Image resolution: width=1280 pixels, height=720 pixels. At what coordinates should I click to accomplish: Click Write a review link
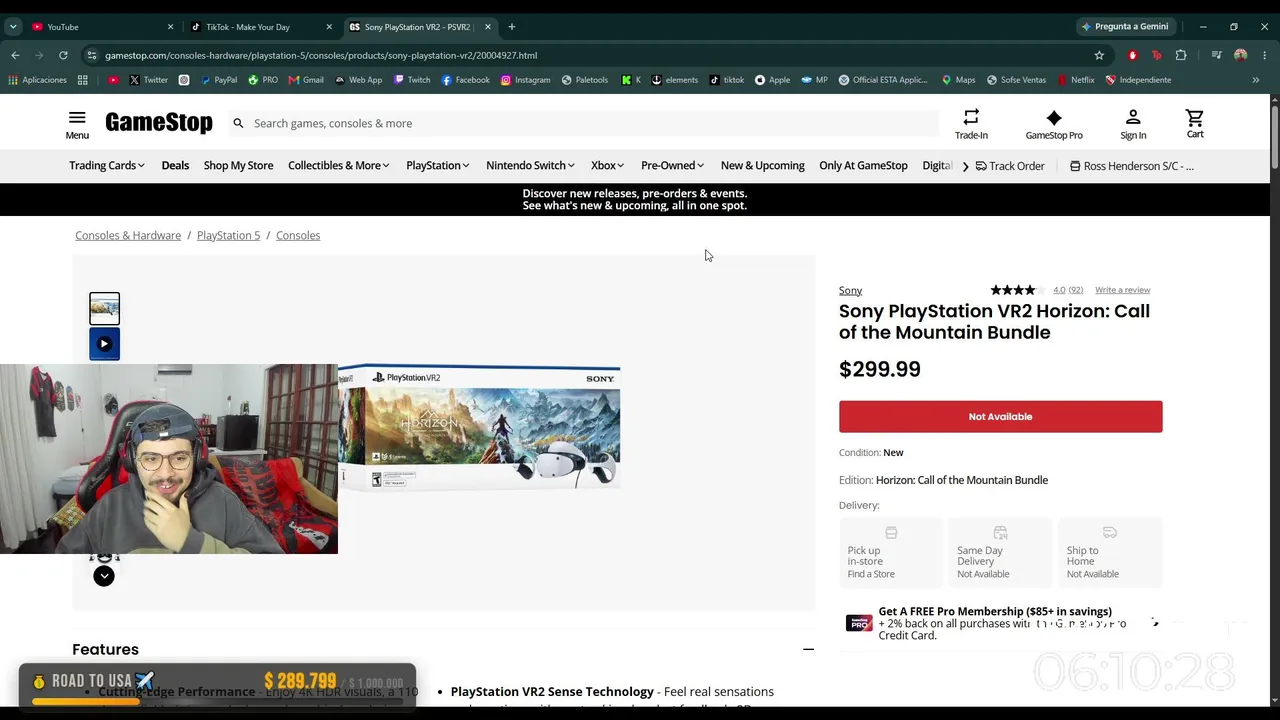pos(1122,290)
